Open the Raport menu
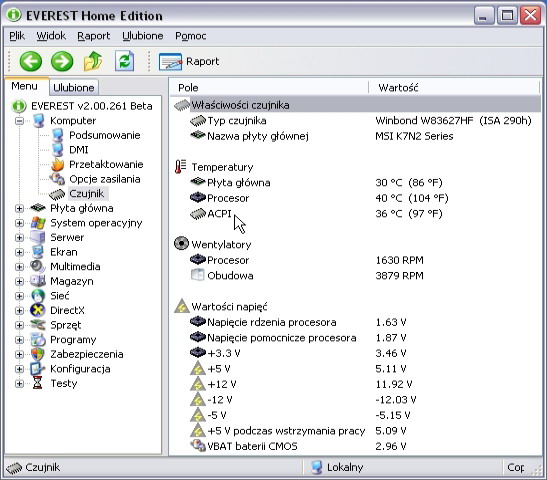The width and height of the screenshot is (547, 480). [x=93, y=36]
